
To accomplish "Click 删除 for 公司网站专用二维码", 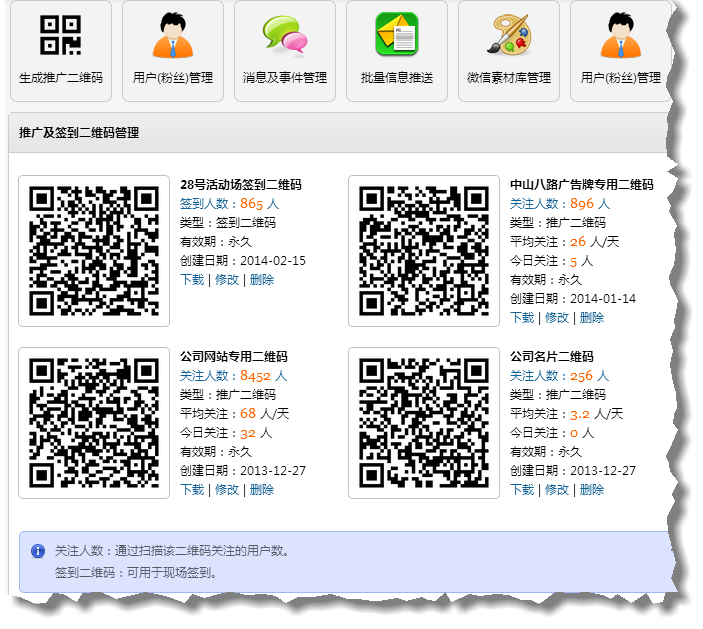I will click(x=262, y=490).
